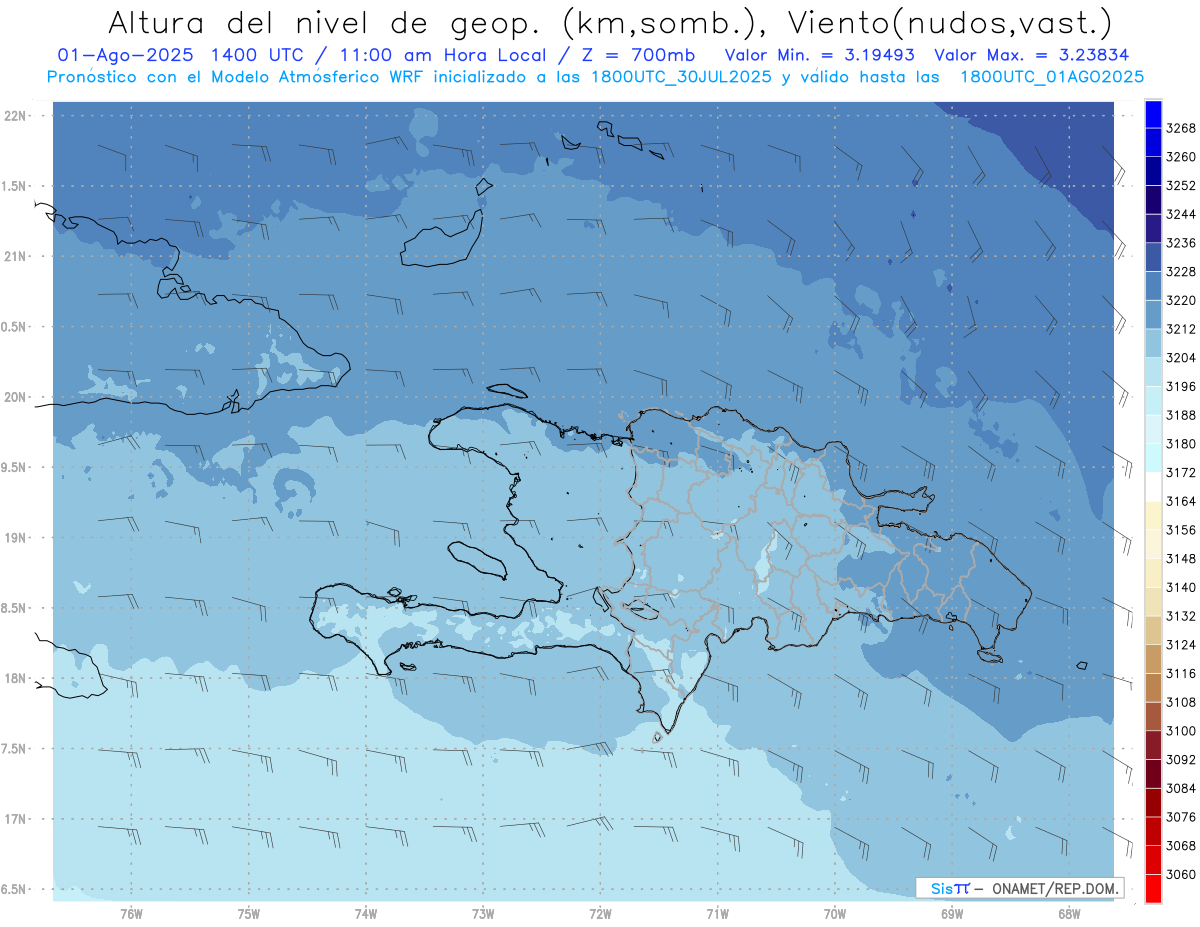Click the pale cyan swatch between 3172 and 3180

point(1153,458)
